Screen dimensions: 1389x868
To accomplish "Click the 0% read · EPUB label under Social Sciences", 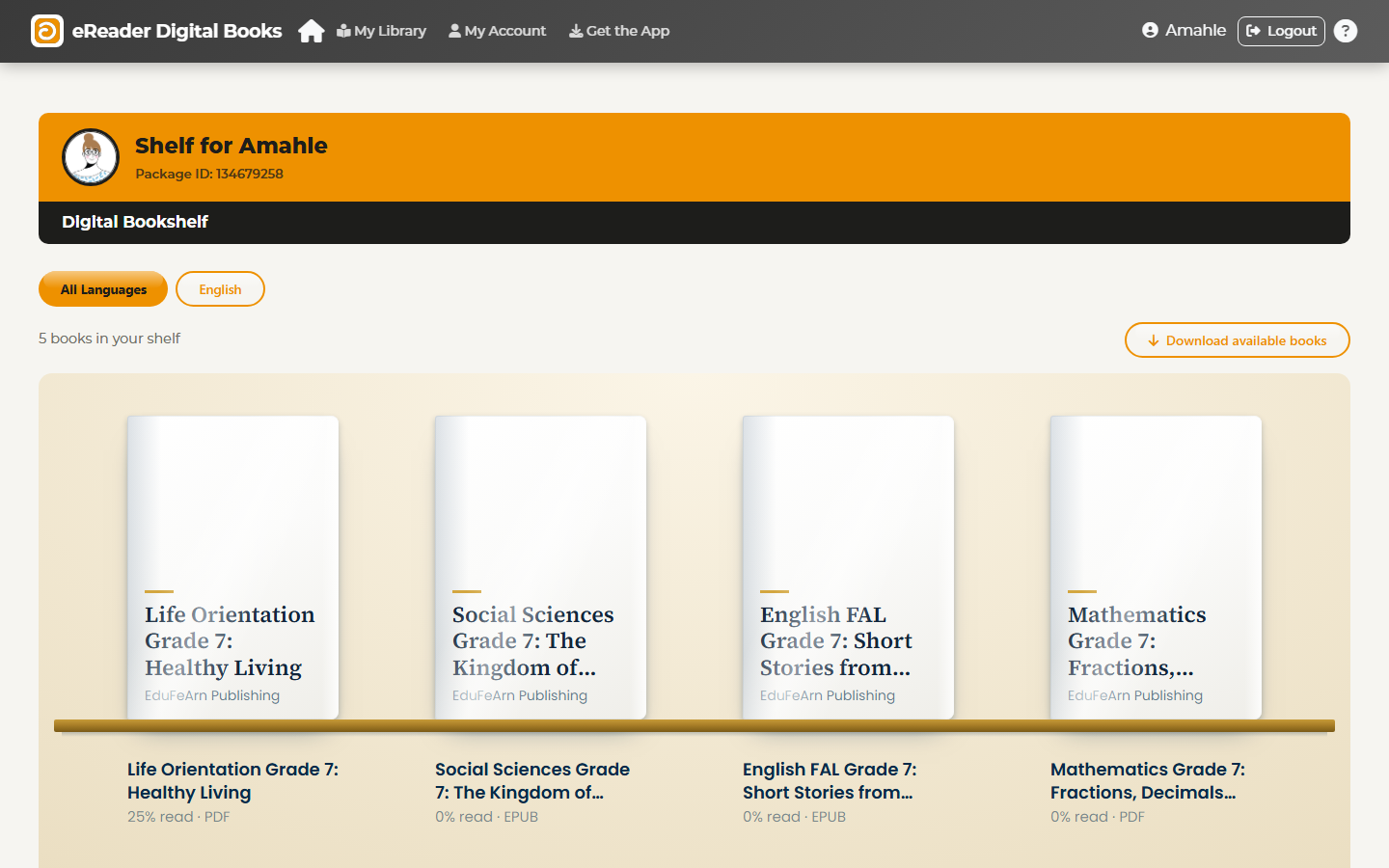I will [x=486, y=817].
